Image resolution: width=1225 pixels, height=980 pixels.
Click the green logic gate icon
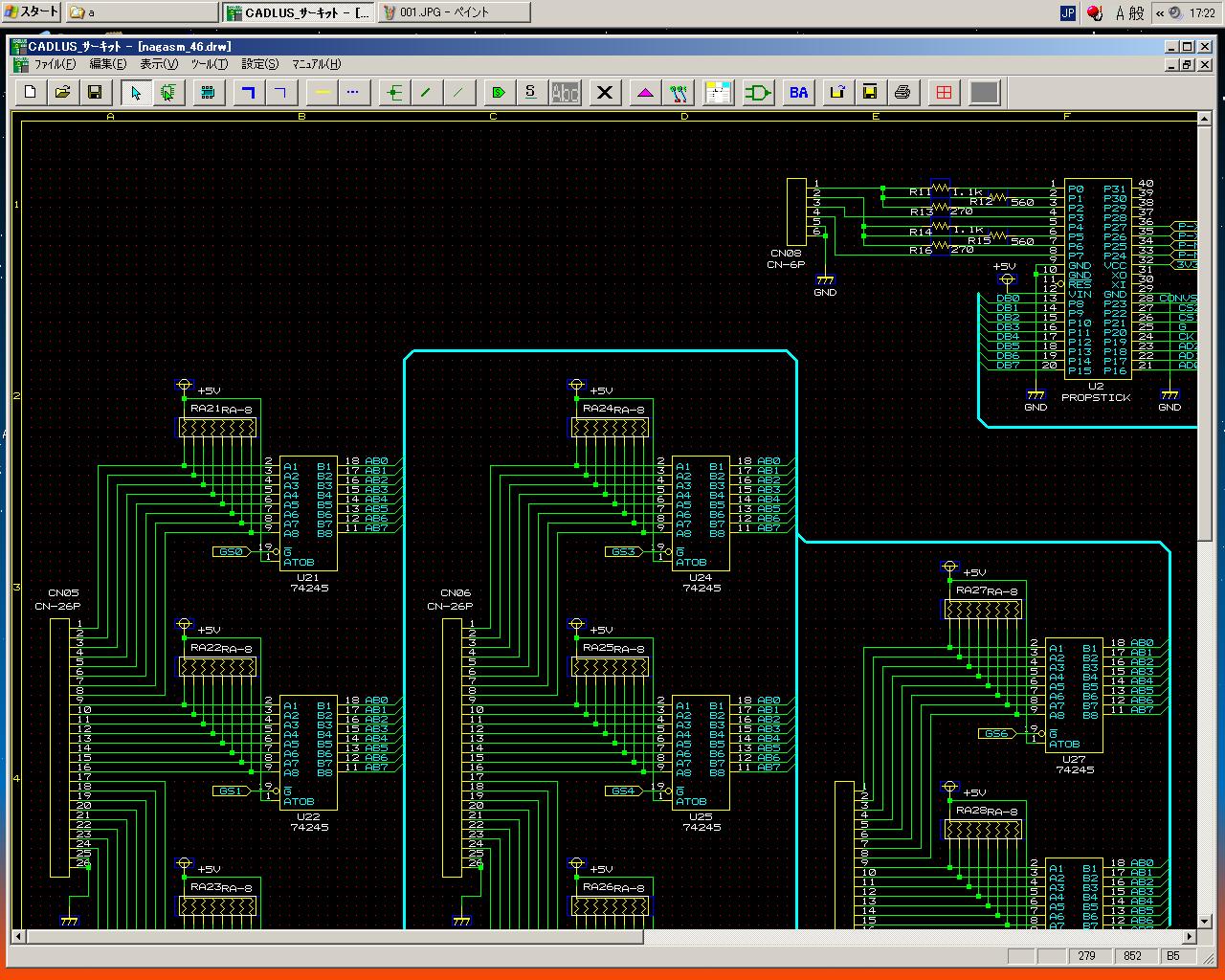[x=758, y=92]
